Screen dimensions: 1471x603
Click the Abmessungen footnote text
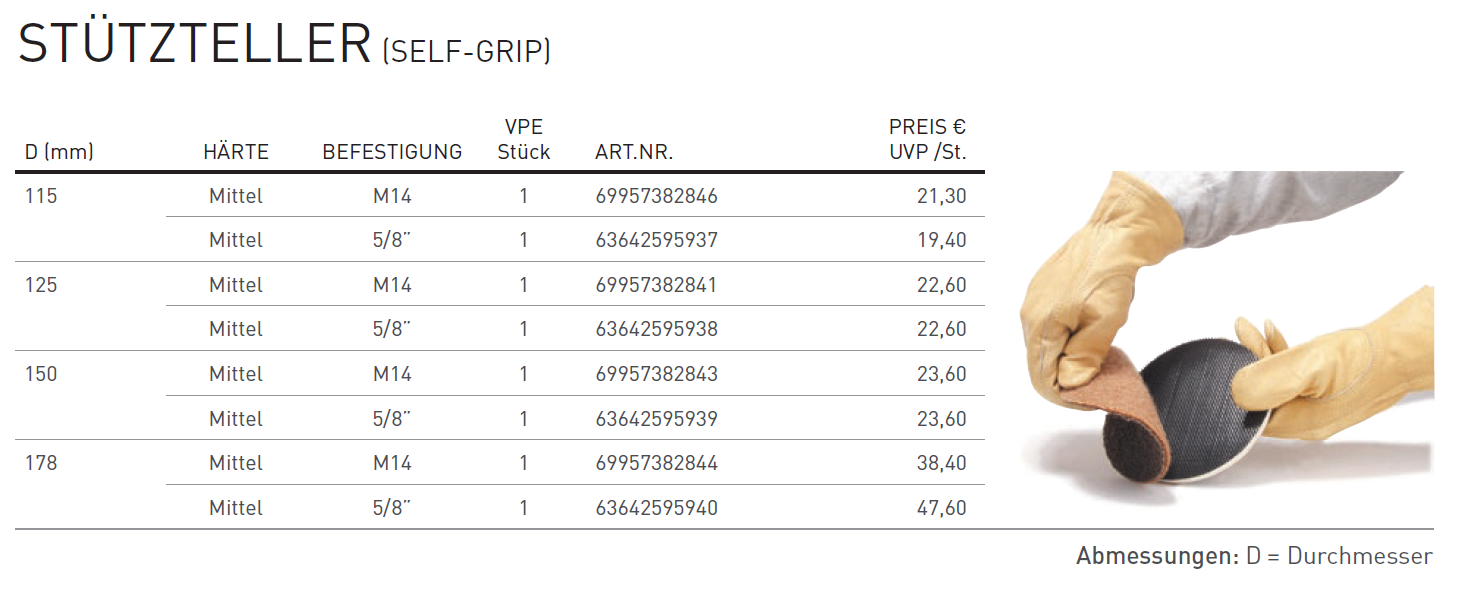(1254, 556)
